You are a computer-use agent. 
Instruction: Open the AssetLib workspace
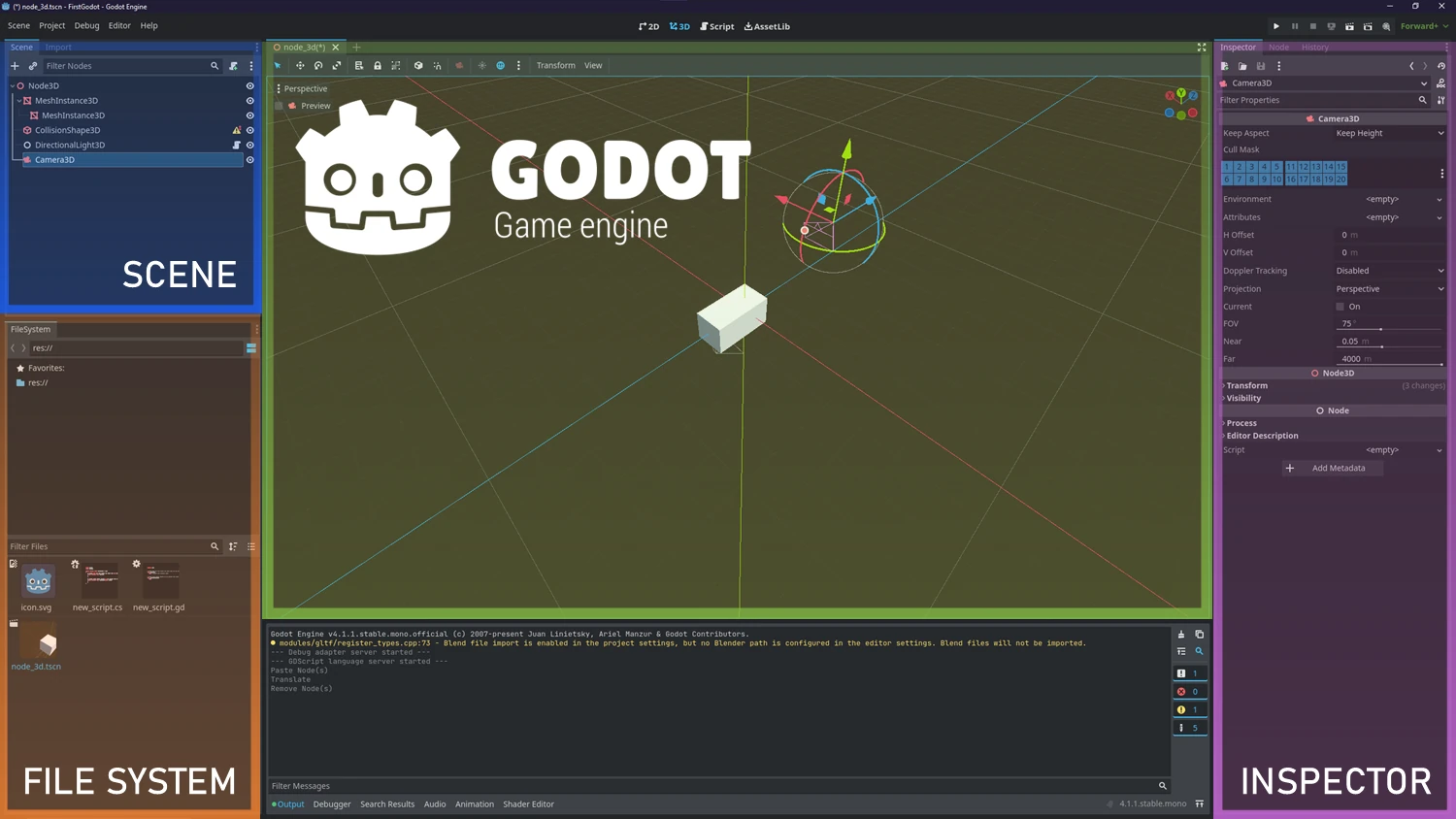(x=767, y=26)
